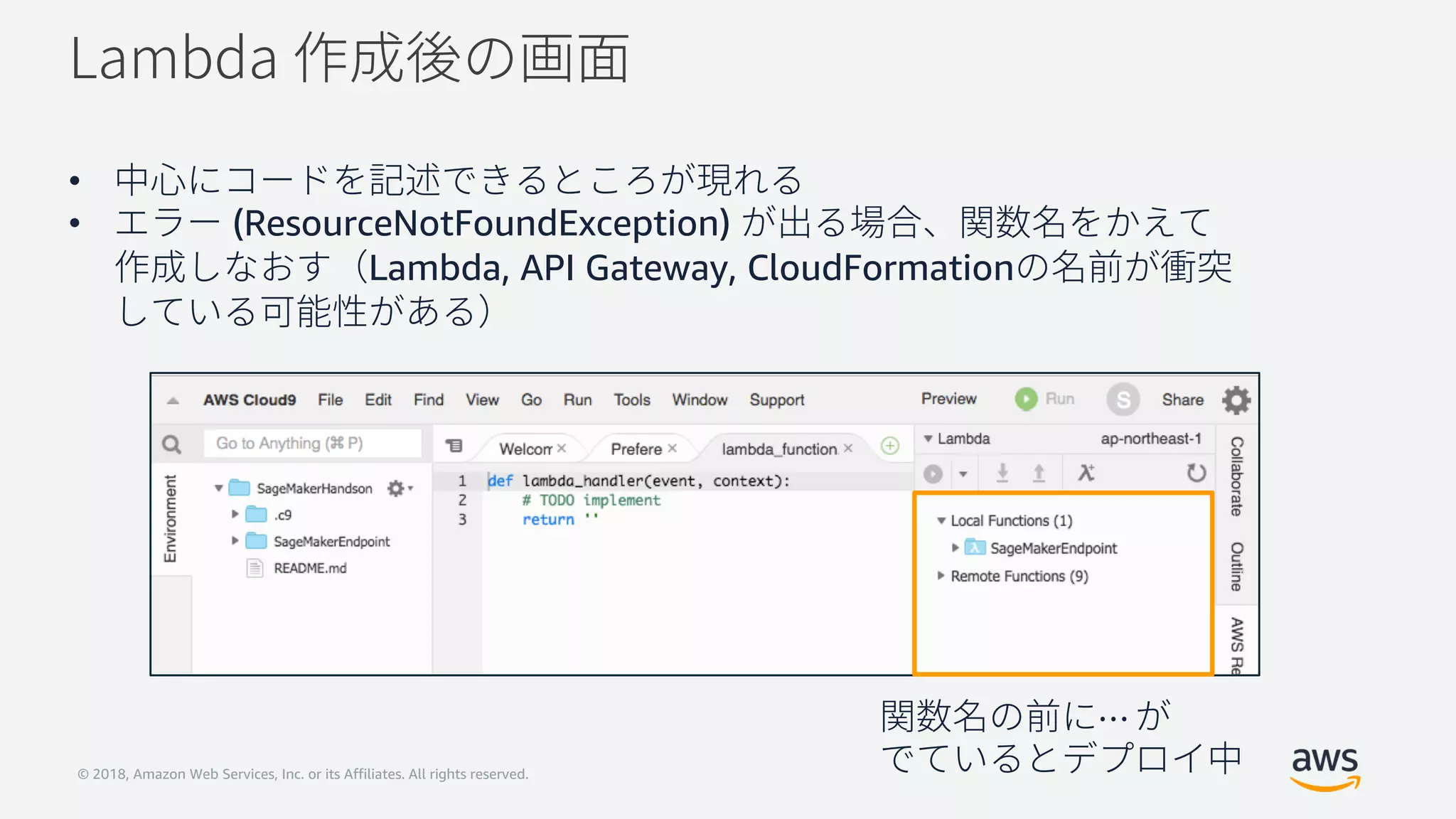
Task: Open the AWS Cloud9 menu
Action: point(250,400)
